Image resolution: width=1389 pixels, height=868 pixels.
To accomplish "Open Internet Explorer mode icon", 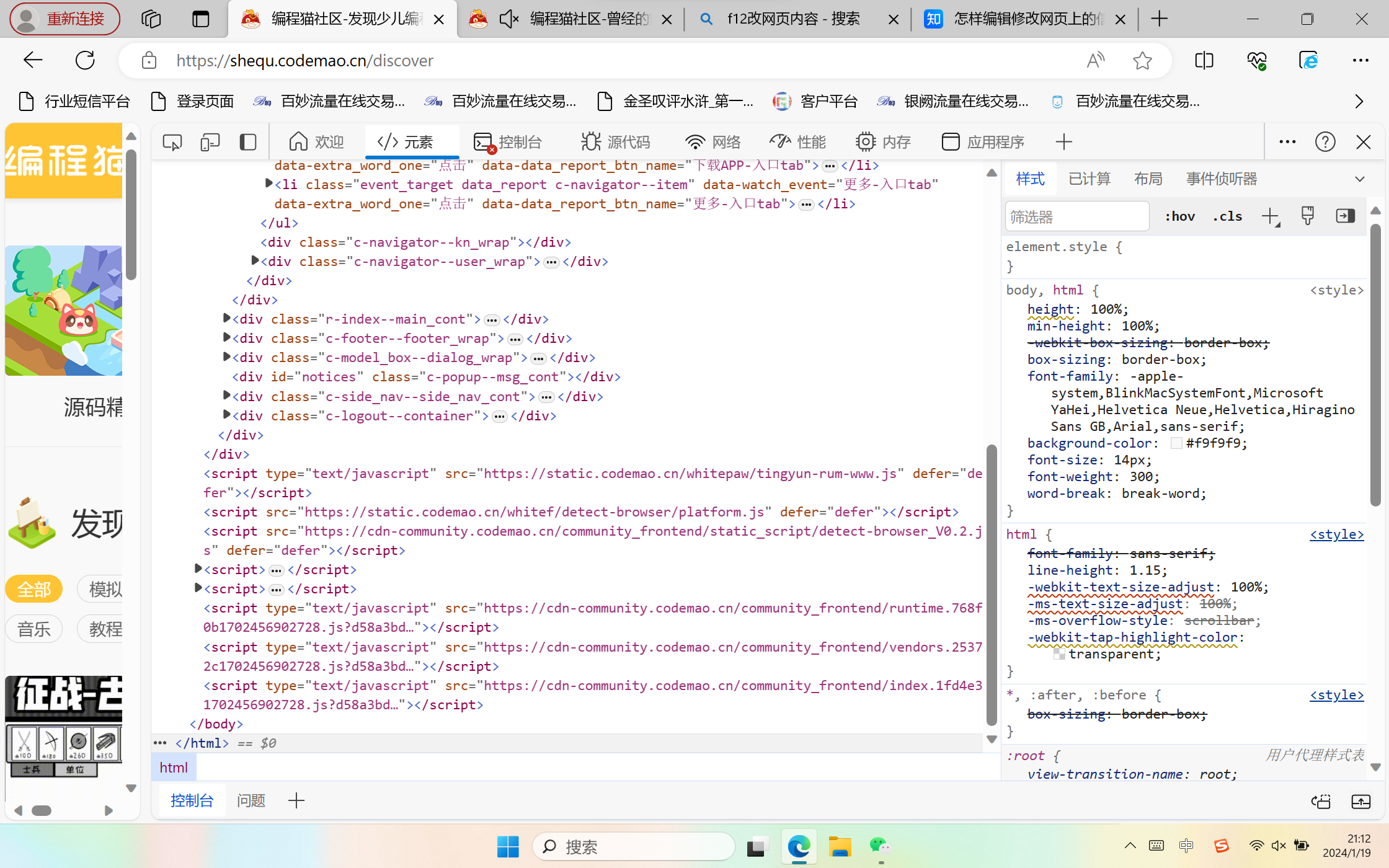I will coord(1308,60).
